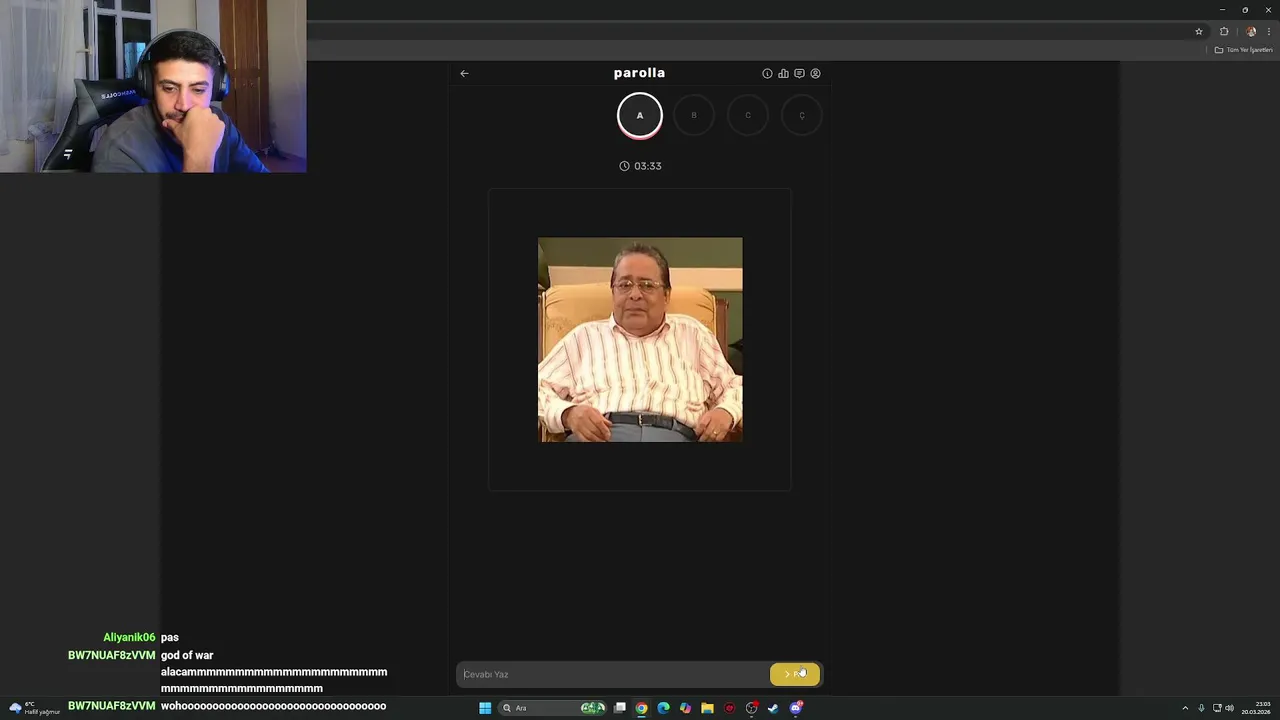1280x720 pixels.
Task: Go back with the parolla arrow
Action: point(464,73)
